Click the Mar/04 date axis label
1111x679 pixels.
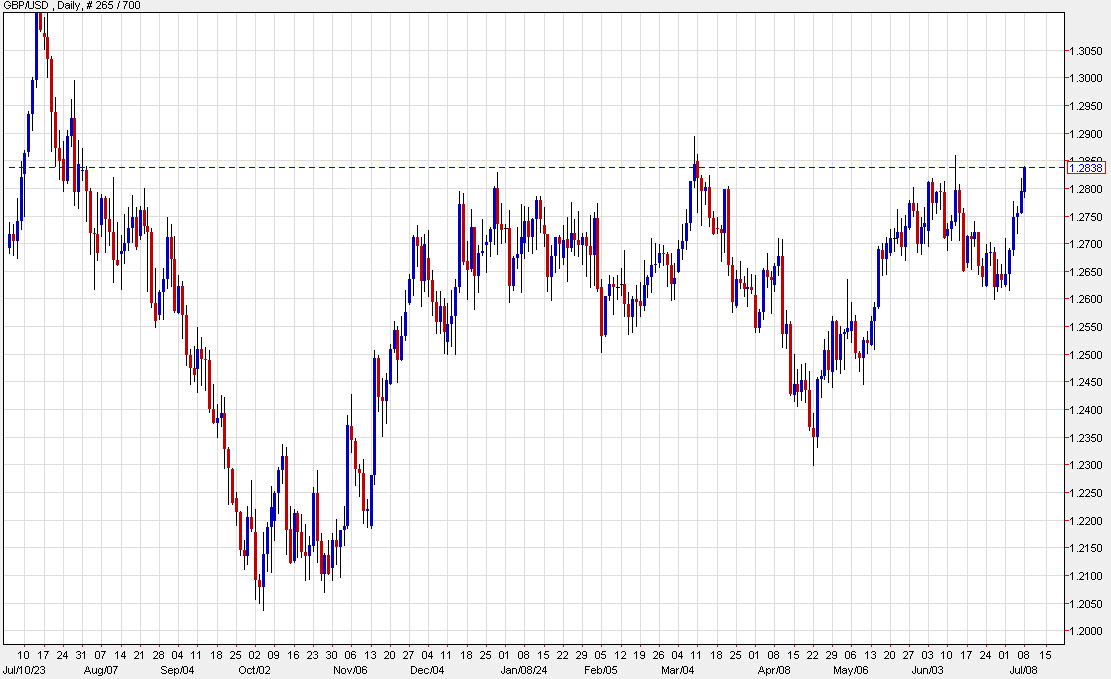tap(680, 671)
